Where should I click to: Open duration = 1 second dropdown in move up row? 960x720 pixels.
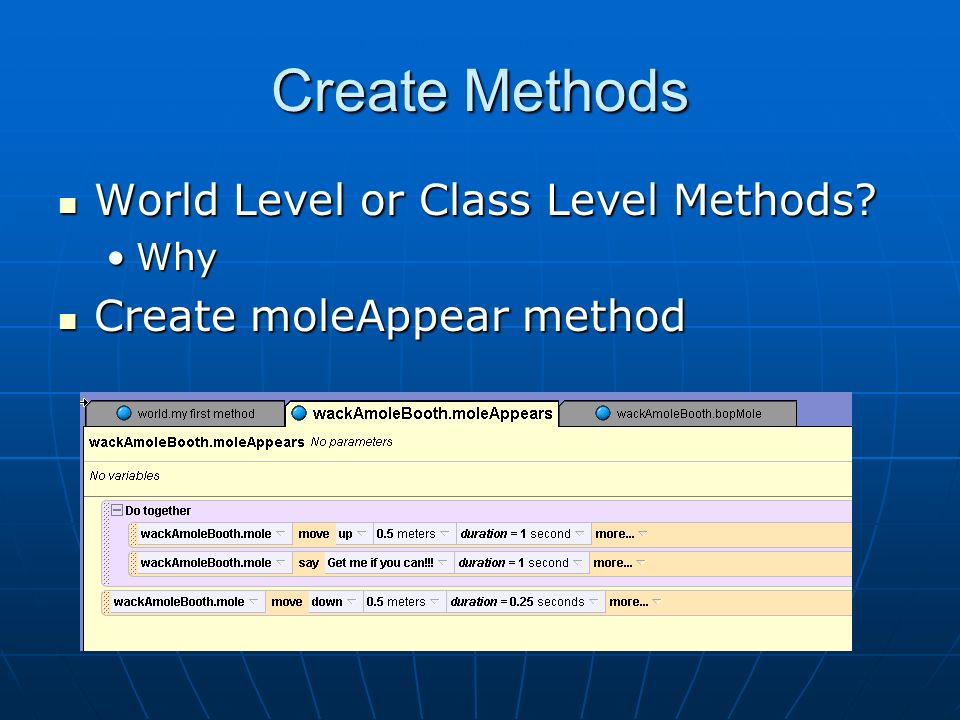pos(522,534)
